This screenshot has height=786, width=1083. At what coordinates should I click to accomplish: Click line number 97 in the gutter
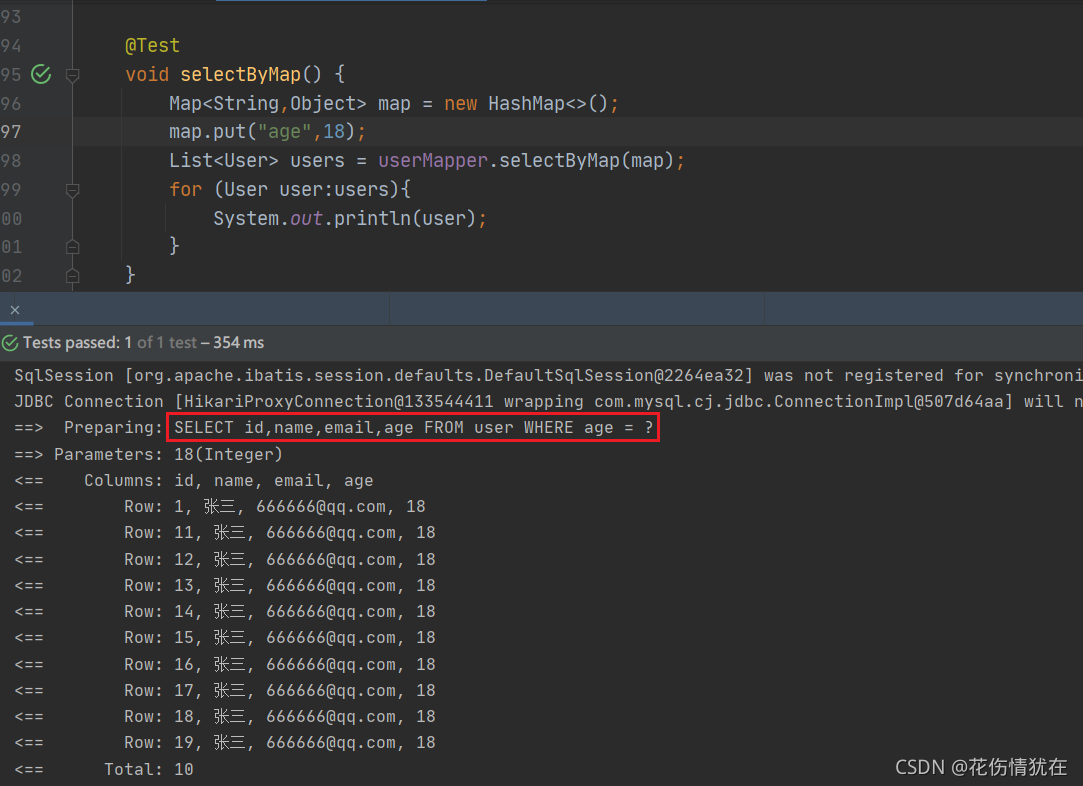(x=11, y=132)
